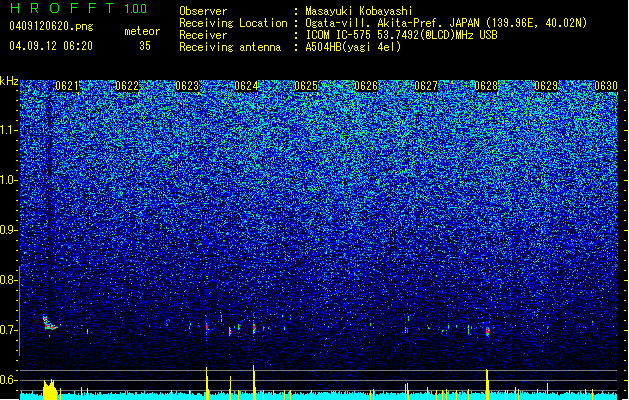Click the 0627 time marker
The height and width of the screenshot is (400, 629).
point(426,86)
